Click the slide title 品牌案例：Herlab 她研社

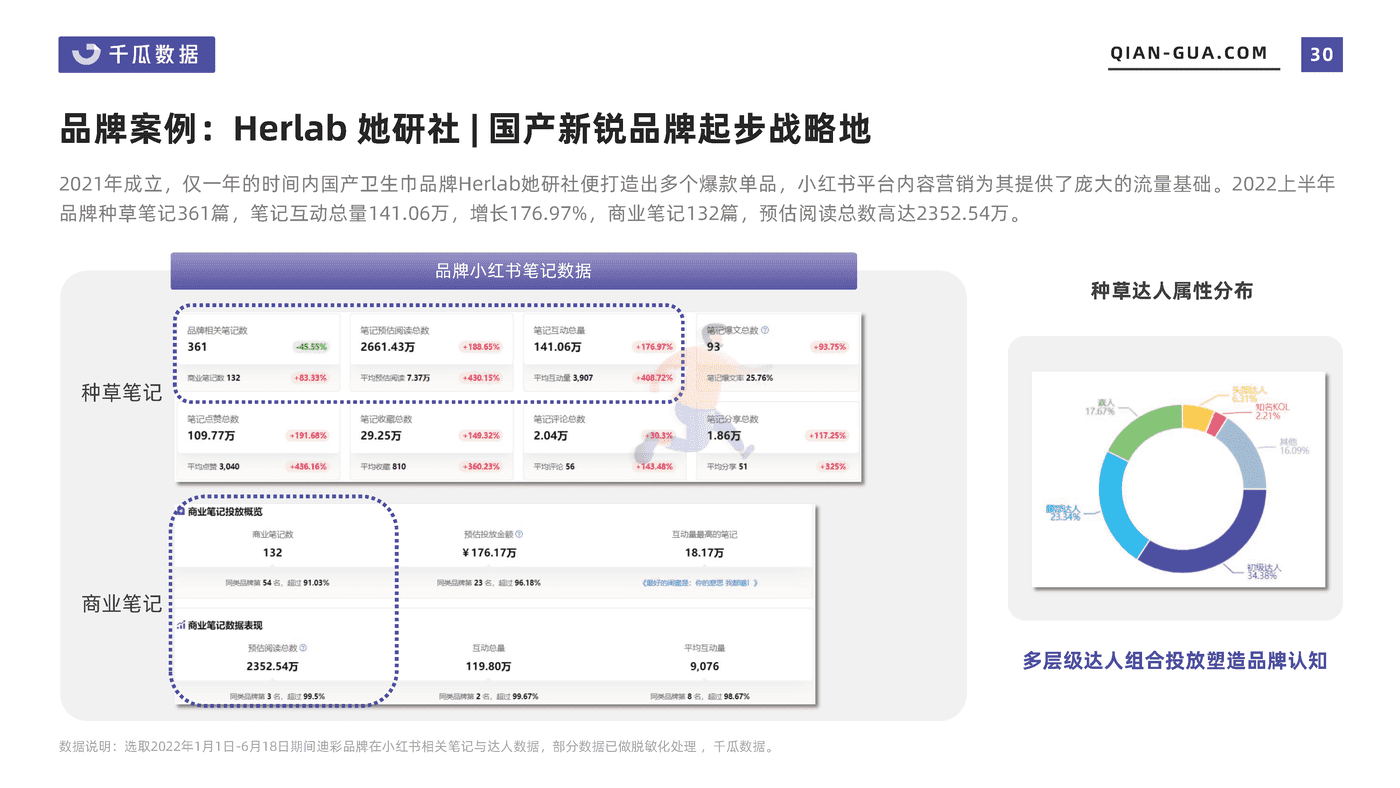coord(260,130)
